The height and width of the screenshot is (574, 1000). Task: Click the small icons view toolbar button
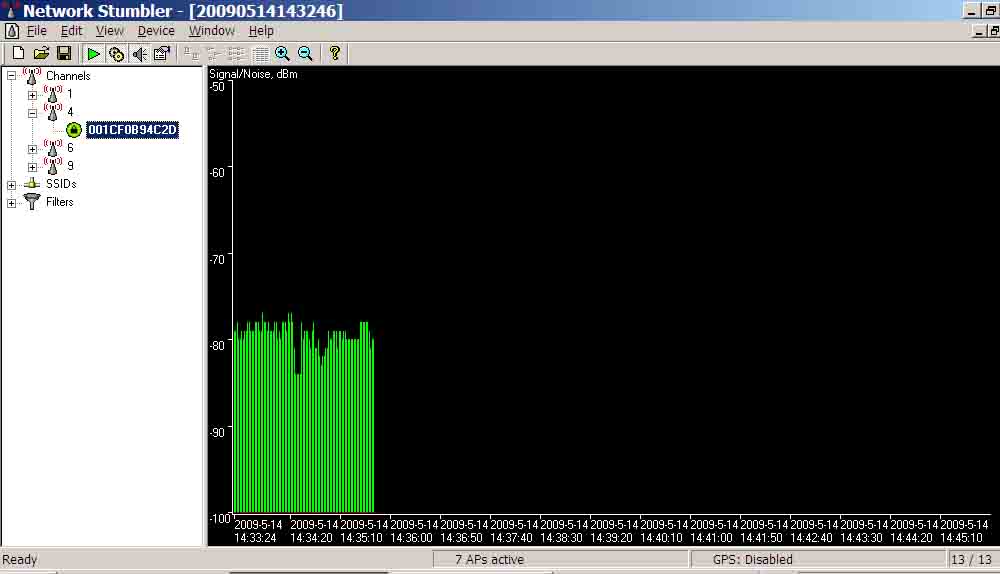[x=214, y=54]
